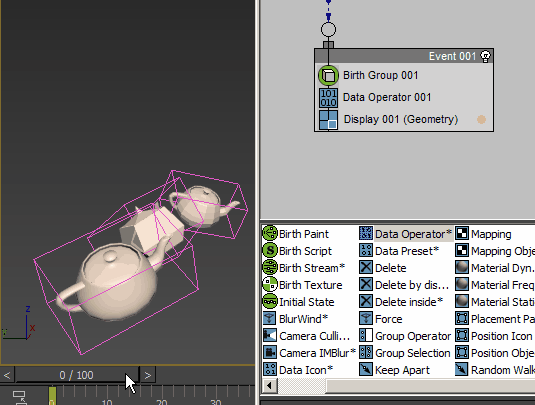The height and width of the screenshot is (405, 535).
Task: Select the Position Icon operator icon
Action: click(x=462, y=336)
